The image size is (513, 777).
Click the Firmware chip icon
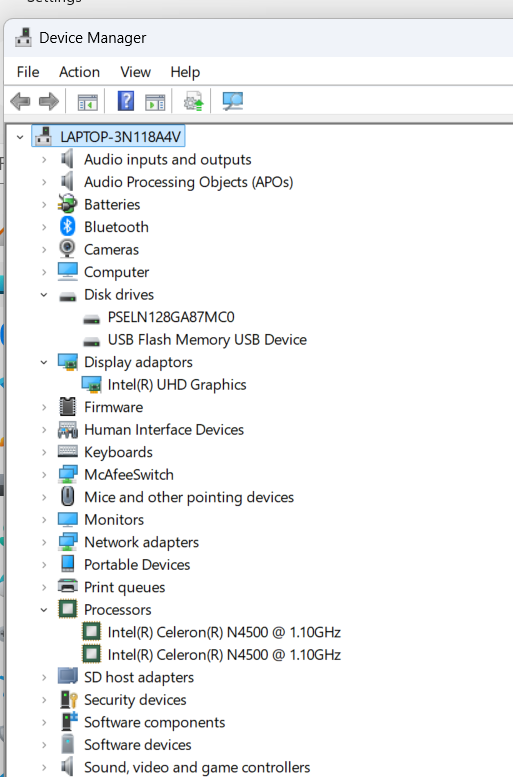tap(67, 407)
